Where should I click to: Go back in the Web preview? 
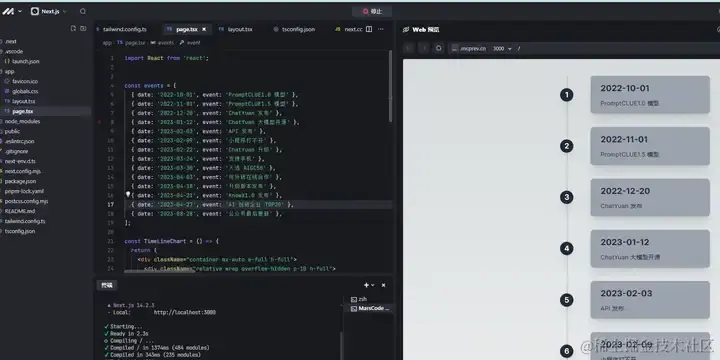(409, 48)
